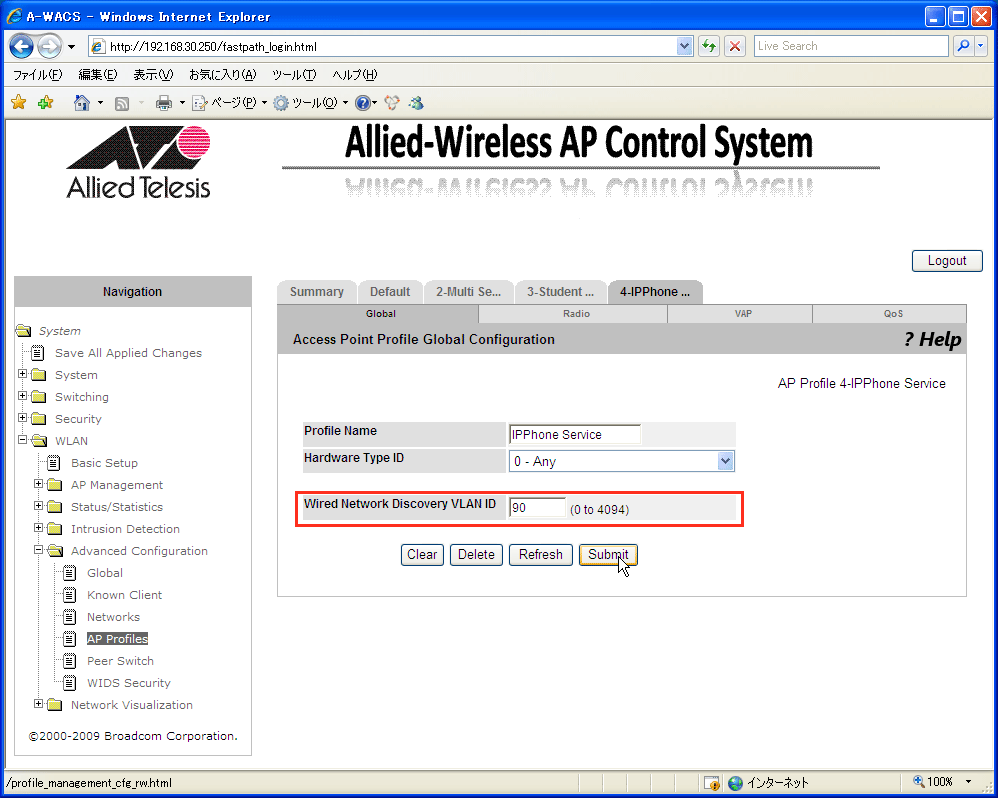Stop loading with the red X icon
The width and height of the screenshot is (998, 798).
pyautogui.click(x=735, y=46)
